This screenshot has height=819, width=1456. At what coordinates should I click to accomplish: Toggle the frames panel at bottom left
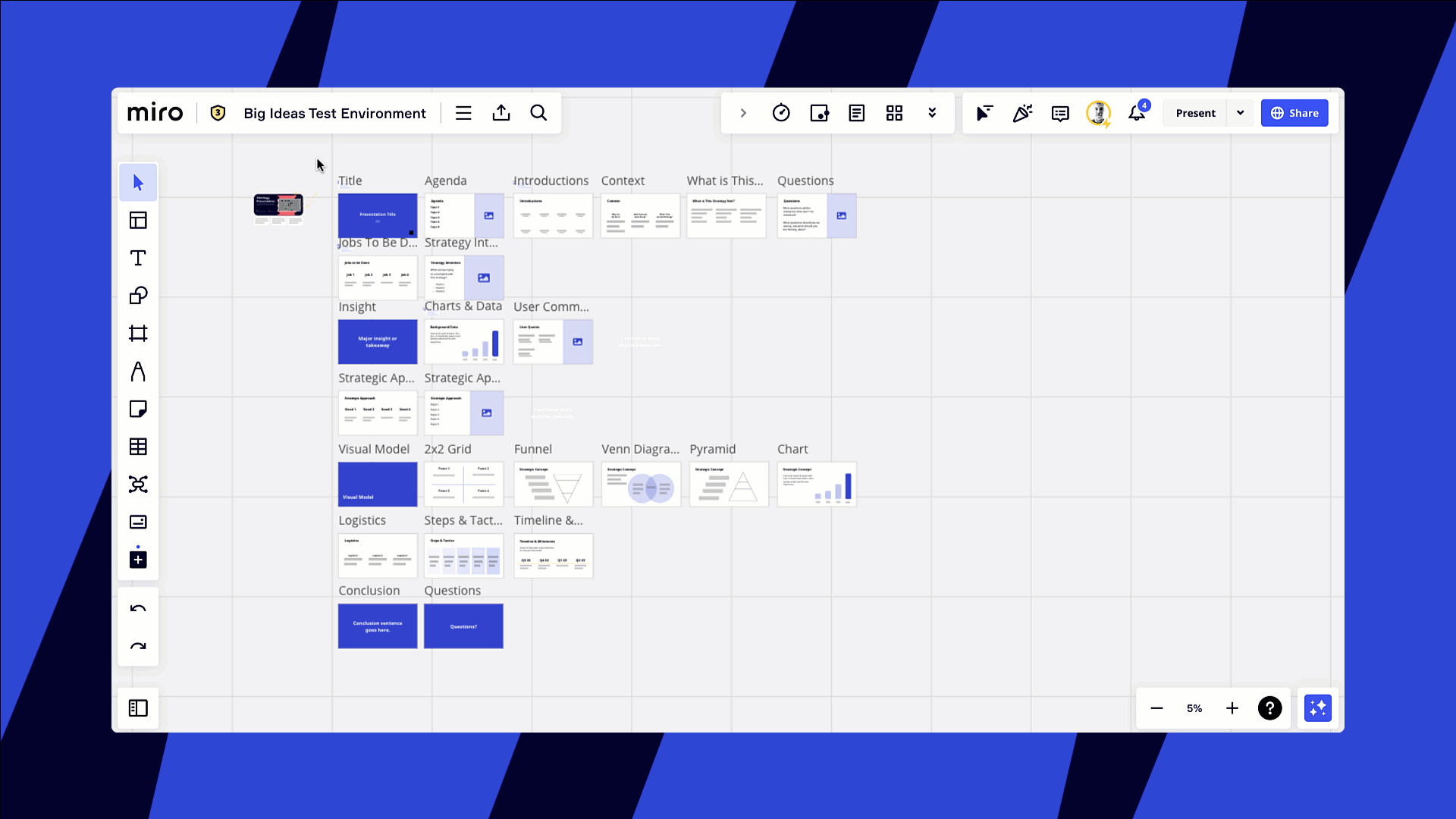pyautogui.click(x=138, y=708)
